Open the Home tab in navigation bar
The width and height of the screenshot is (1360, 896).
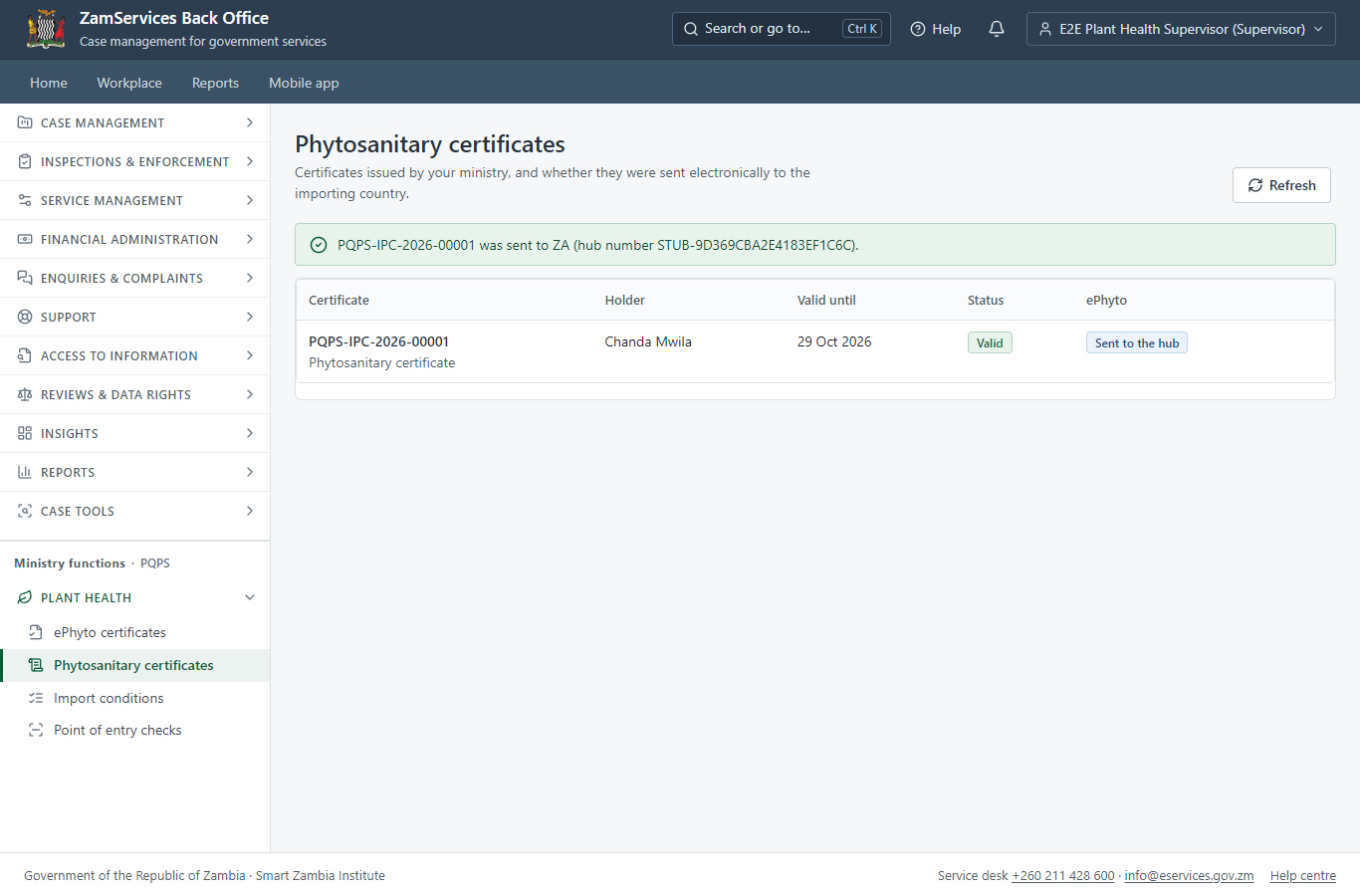(x=49, y=83)
